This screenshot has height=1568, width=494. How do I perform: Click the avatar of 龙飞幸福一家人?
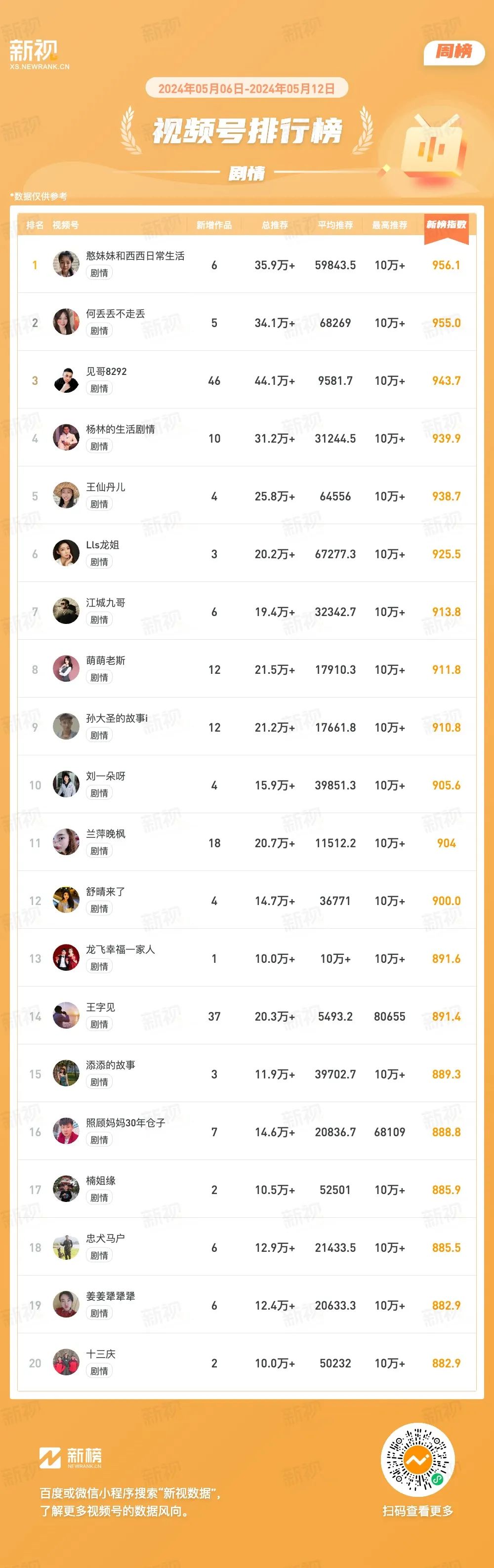click(x=66, y=958)
